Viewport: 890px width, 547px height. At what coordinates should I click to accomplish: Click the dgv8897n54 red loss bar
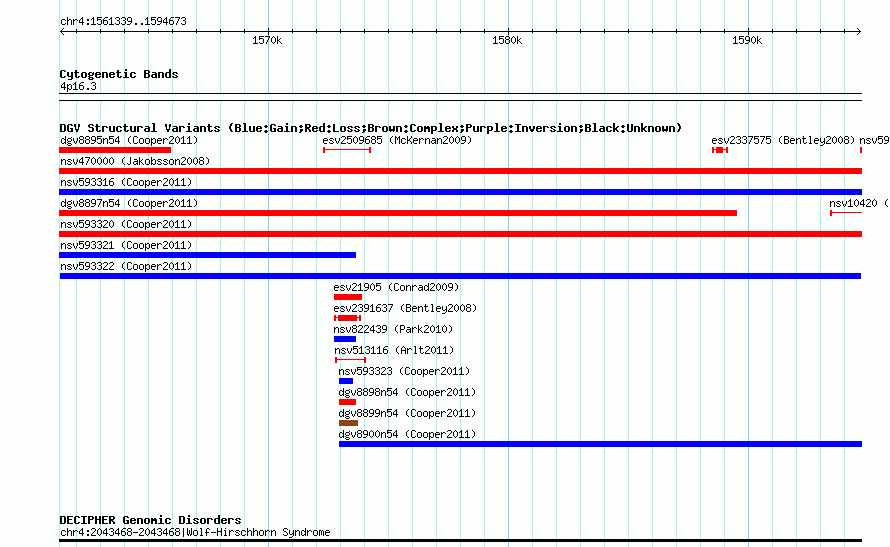(398, 213)
